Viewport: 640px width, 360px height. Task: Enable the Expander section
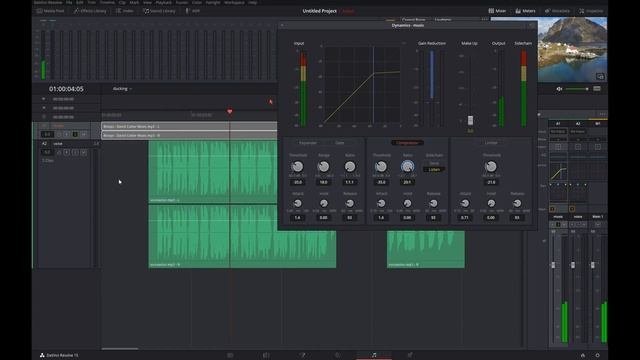click(x=308, y=143)
